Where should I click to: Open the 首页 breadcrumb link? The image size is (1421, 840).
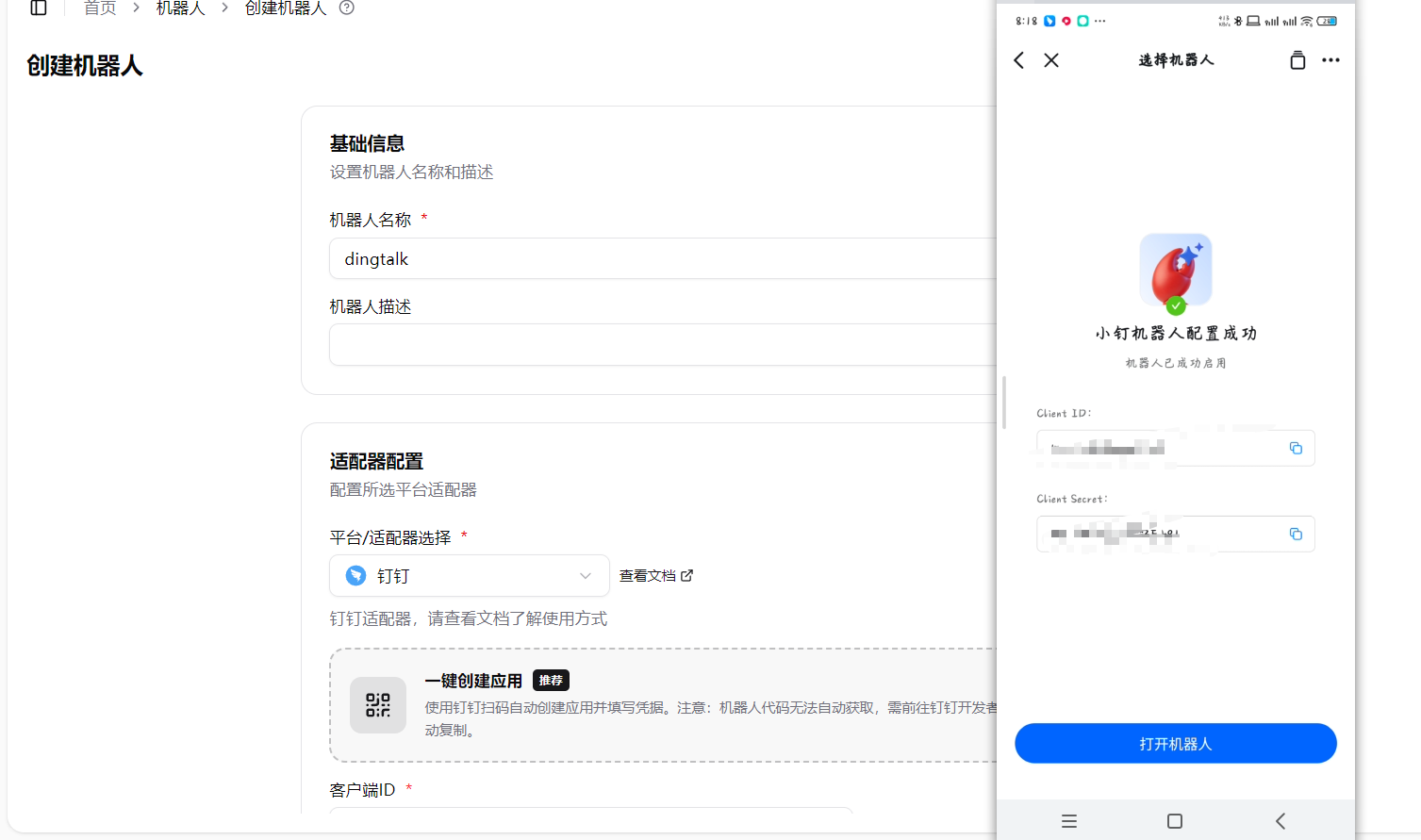pos(100,8)
